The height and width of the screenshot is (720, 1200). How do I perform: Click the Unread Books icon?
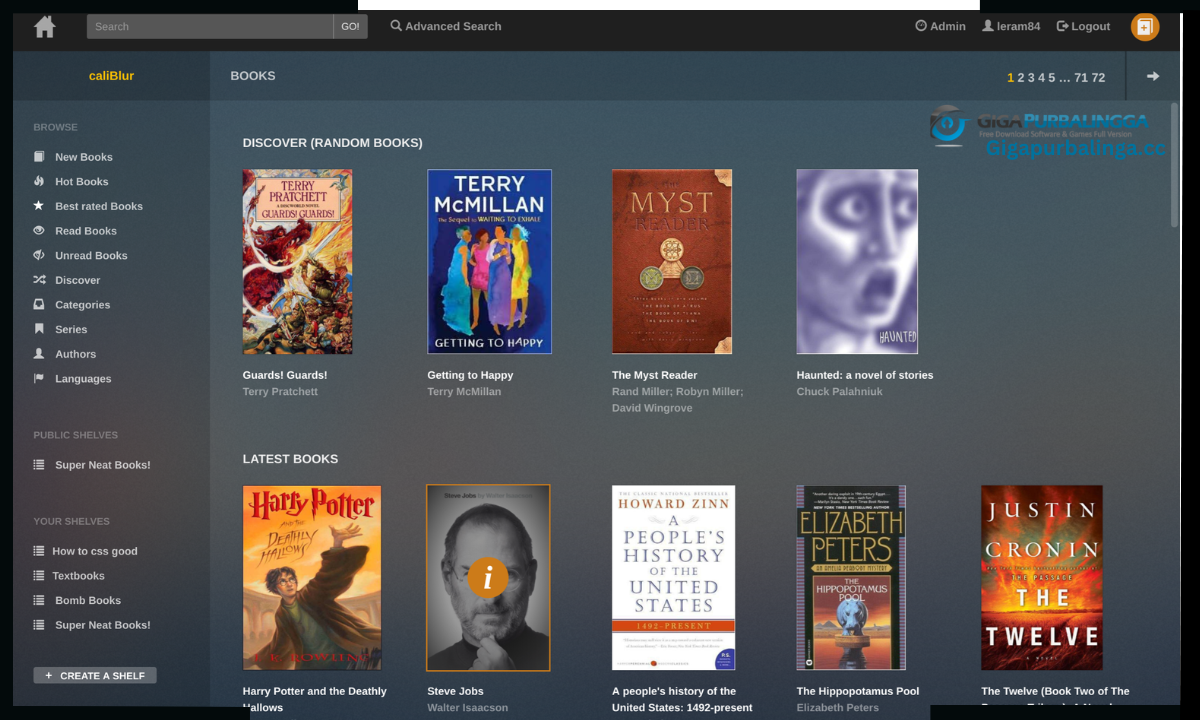click(39, 255)
